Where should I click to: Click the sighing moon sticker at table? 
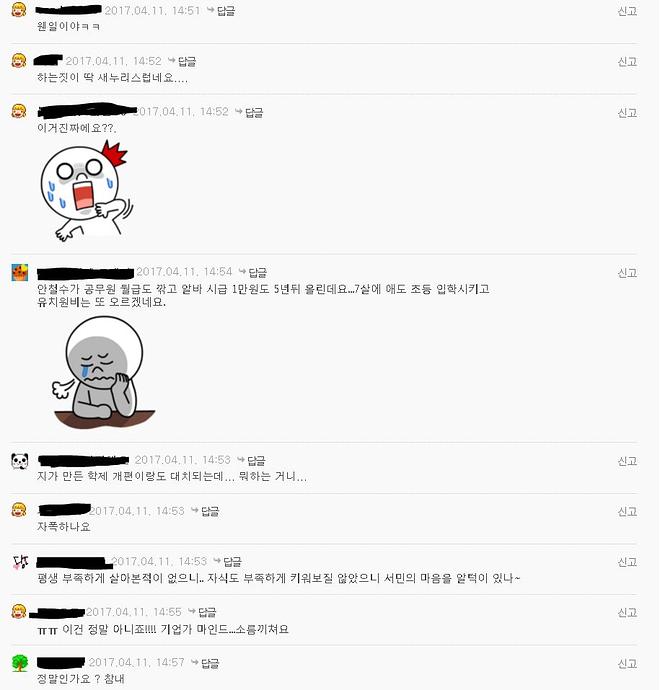tap(104, 372)
